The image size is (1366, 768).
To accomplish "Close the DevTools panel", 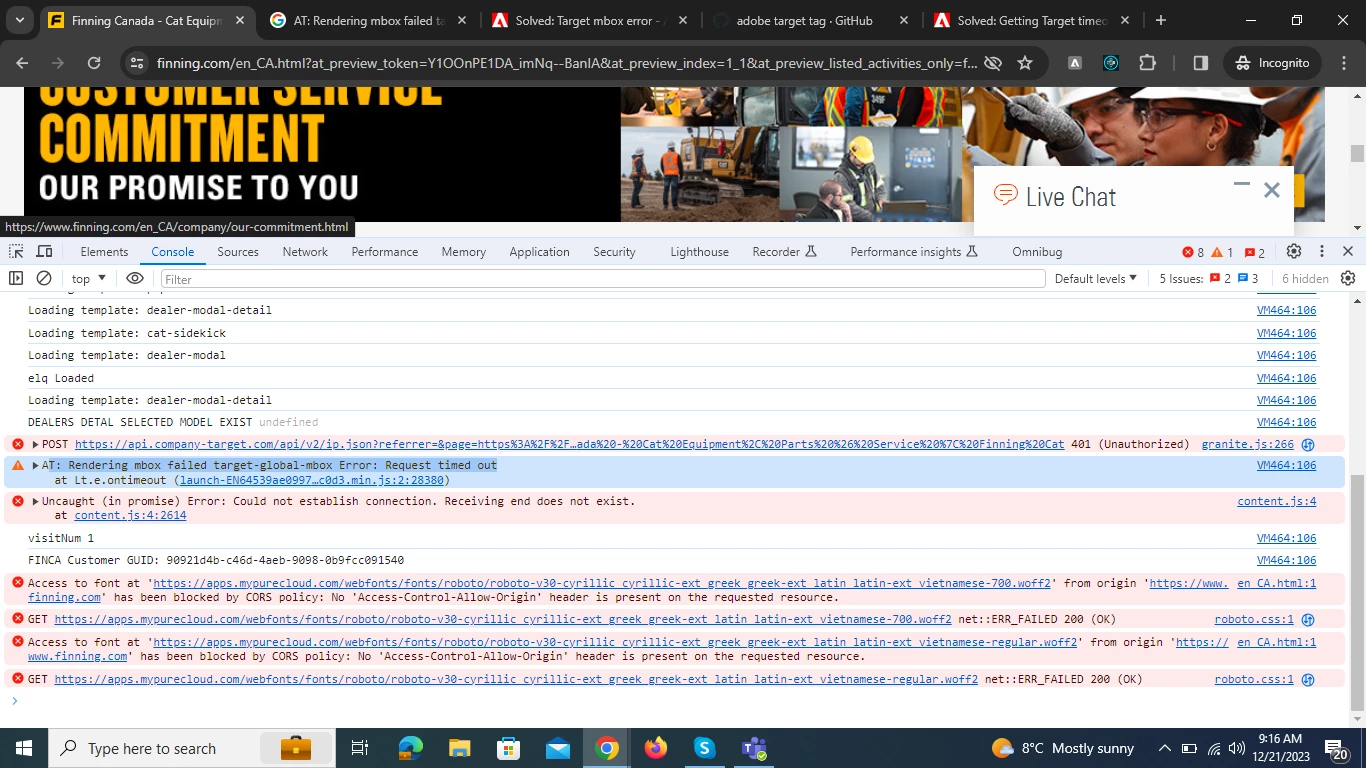I will pos(1348,252).
